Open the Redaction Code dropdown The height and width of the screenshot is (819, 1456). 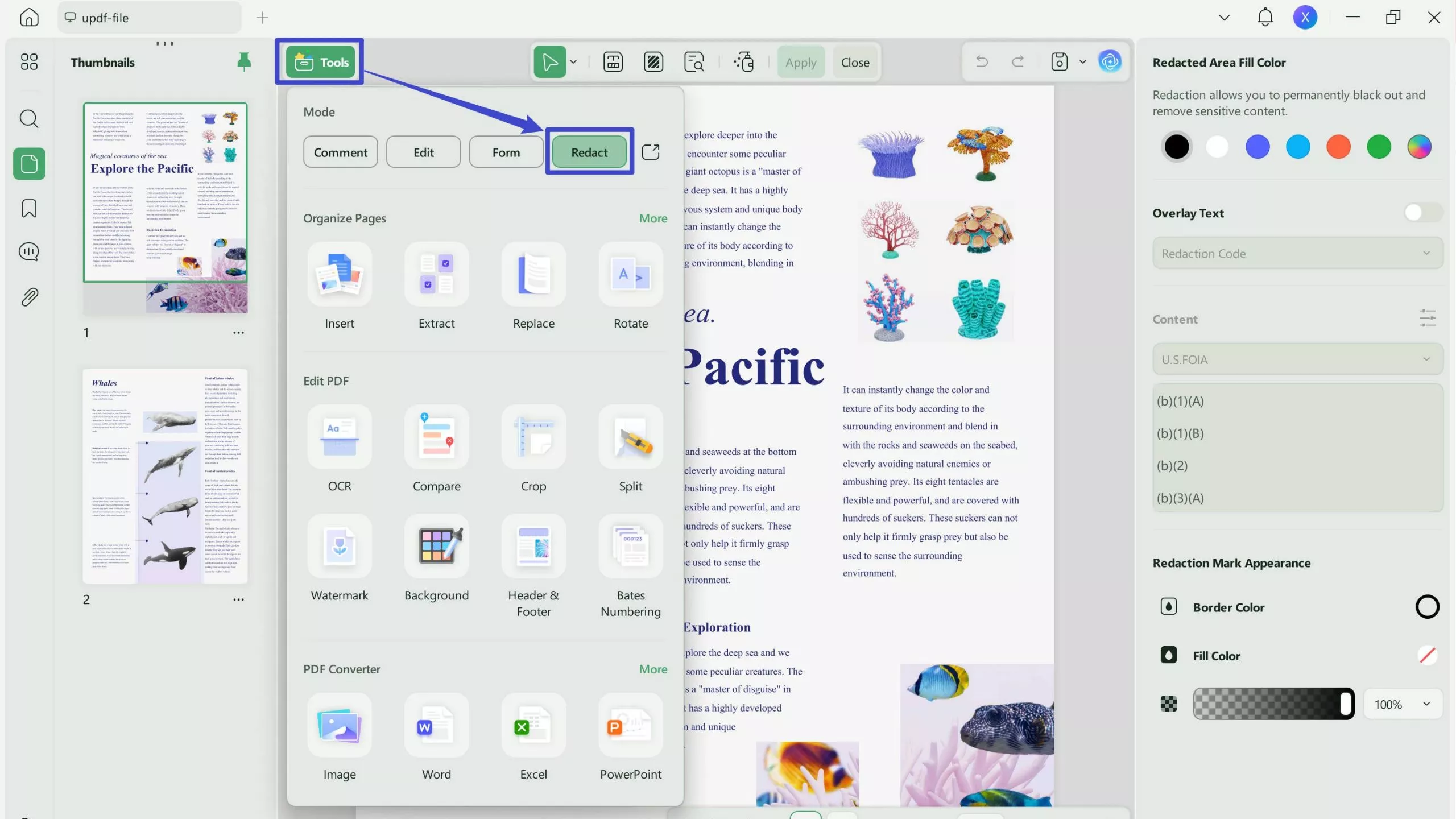pos(1297,254)
